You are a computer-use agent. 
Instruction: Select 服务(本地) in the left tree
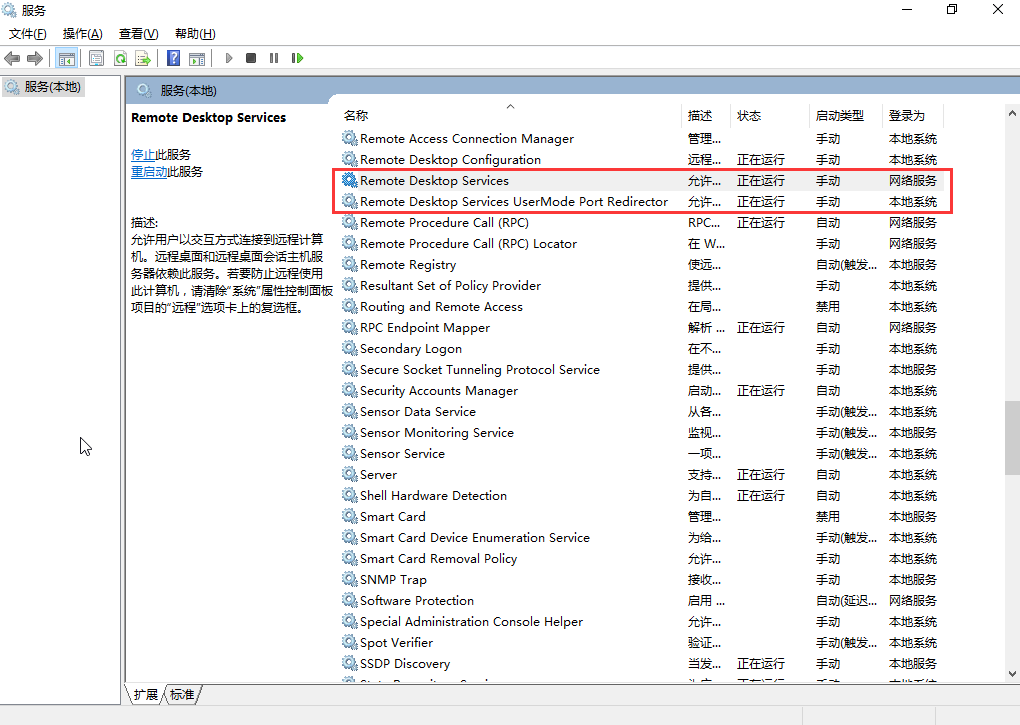(x=44, y=86)
